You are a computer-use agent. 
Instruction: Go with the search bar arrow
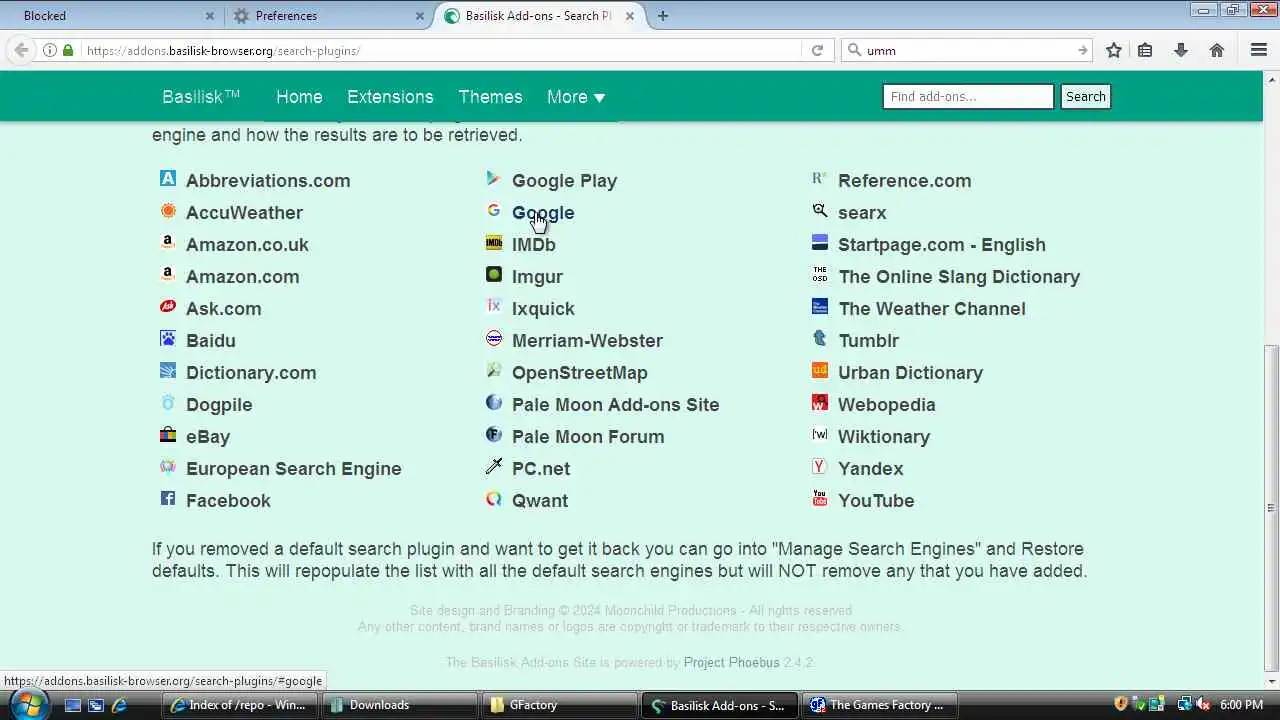tap(1082, 50)
